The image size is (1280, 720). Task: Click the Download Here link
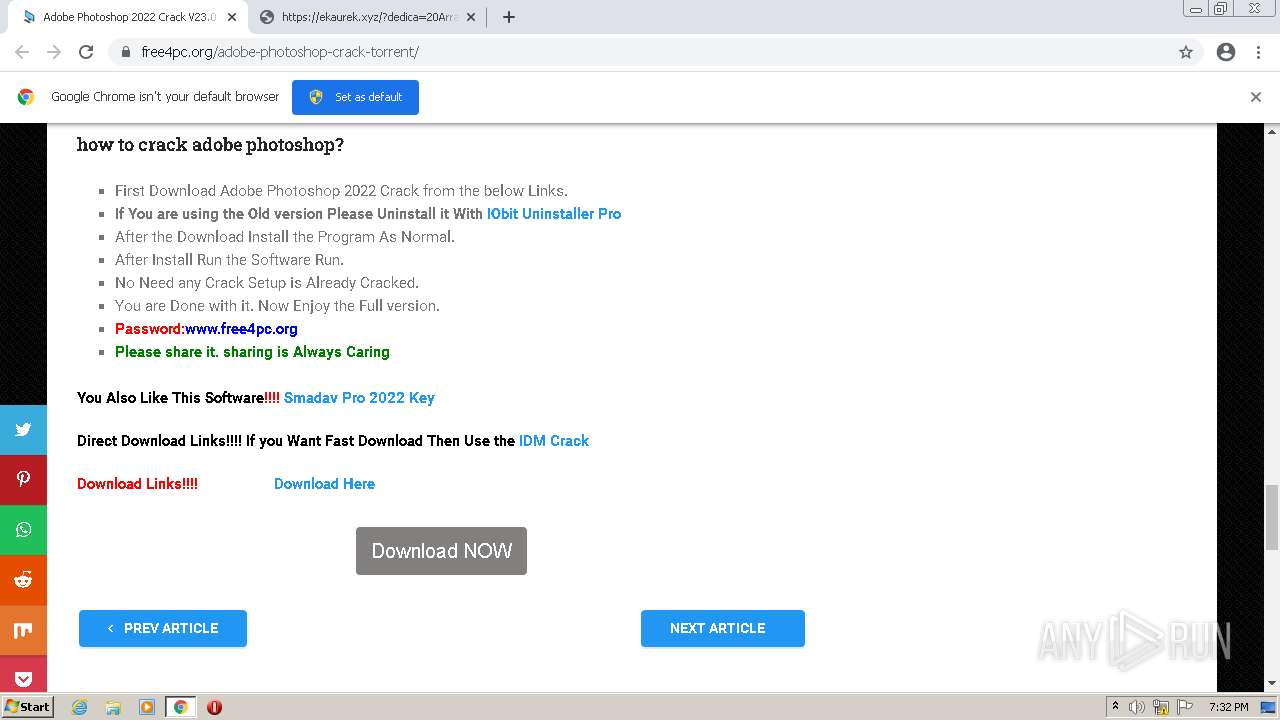pyautogui.click(x=324, y=484)
